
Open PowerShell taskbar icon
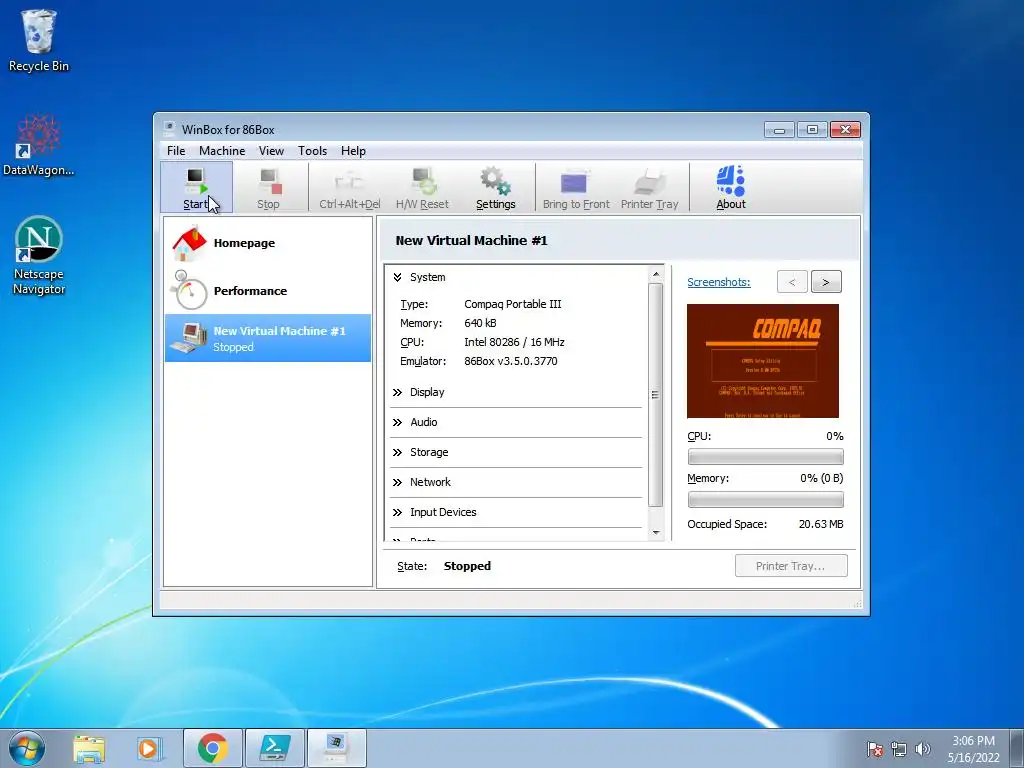[x=274, y=748]
